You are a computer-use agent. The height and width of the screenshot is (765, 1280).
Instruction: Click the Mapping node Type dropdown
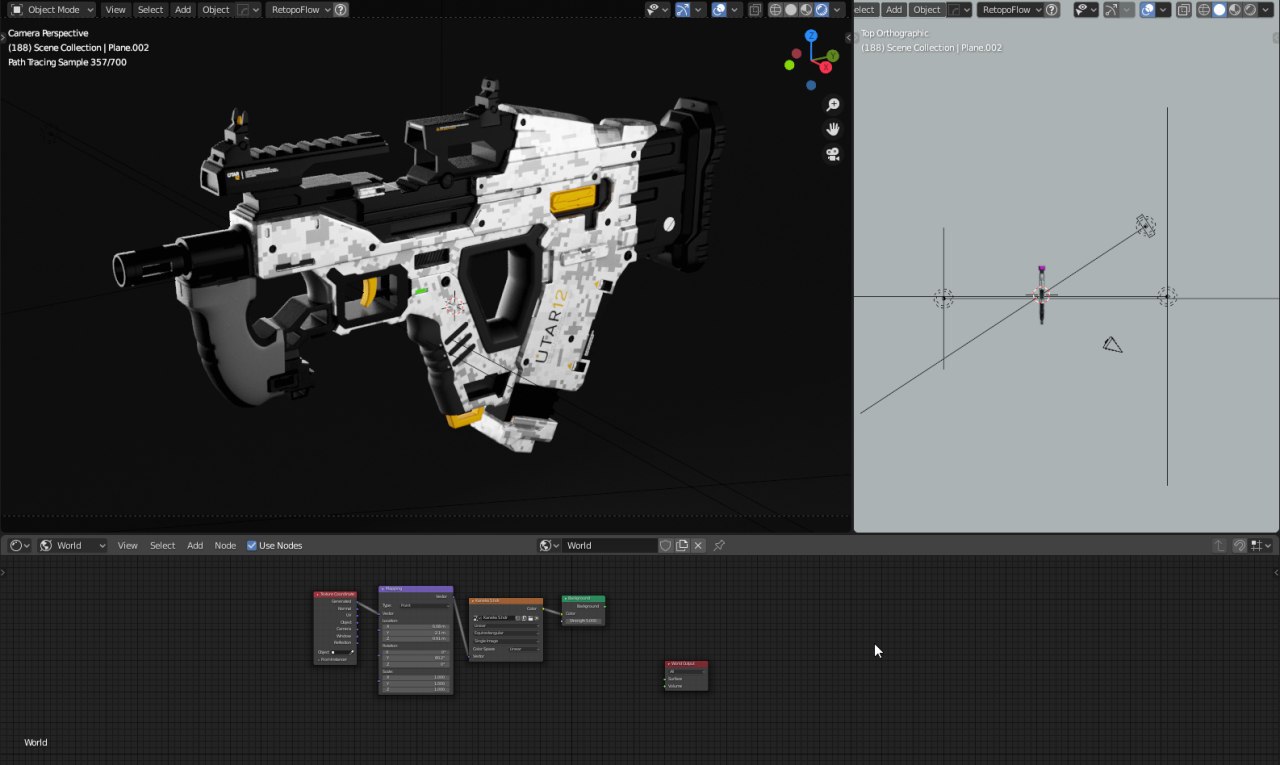click(x=425, y=606)
